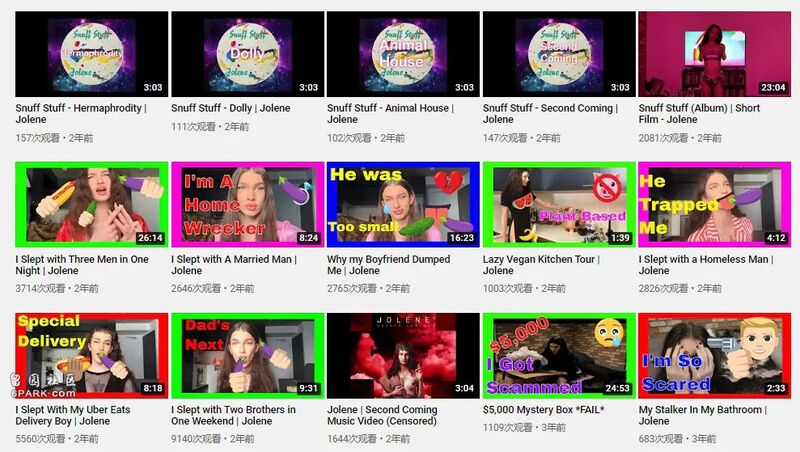Click title link Lazy Vegan Kitchen Tour | Jolene

(x=541, y=265)
